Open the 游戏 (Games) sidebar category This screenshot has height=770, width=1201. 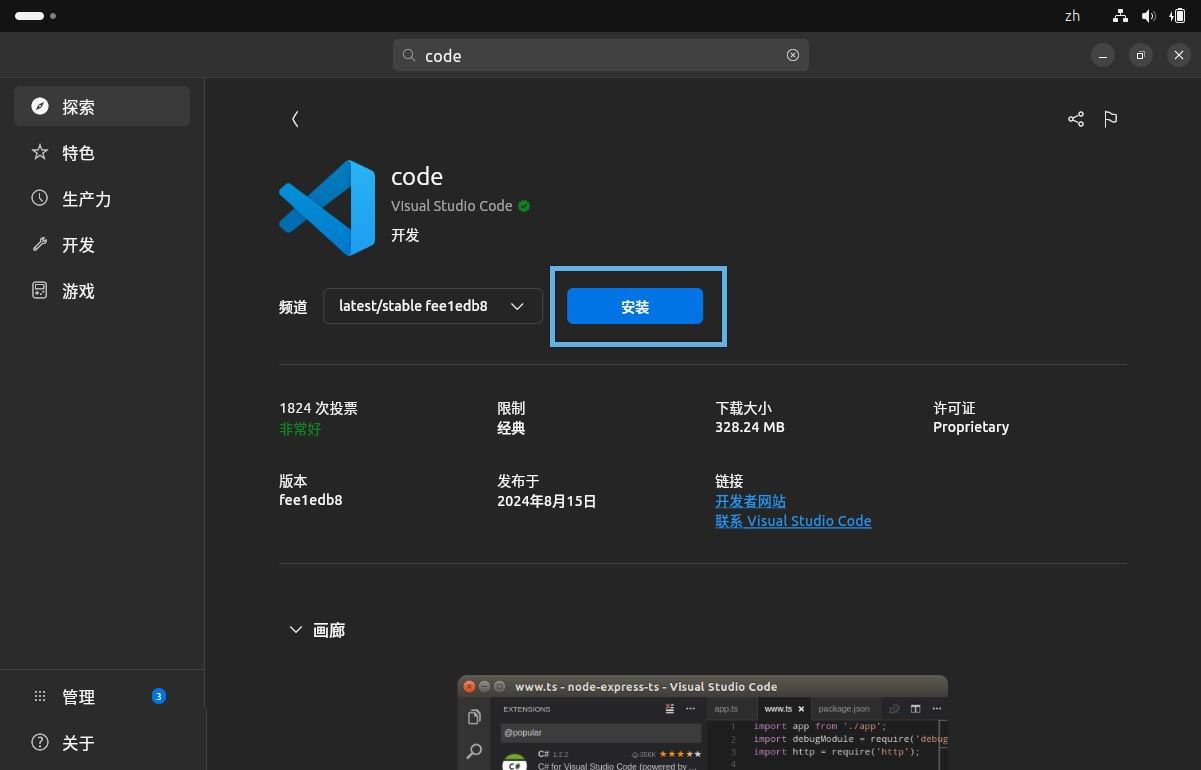click(102, 290)
